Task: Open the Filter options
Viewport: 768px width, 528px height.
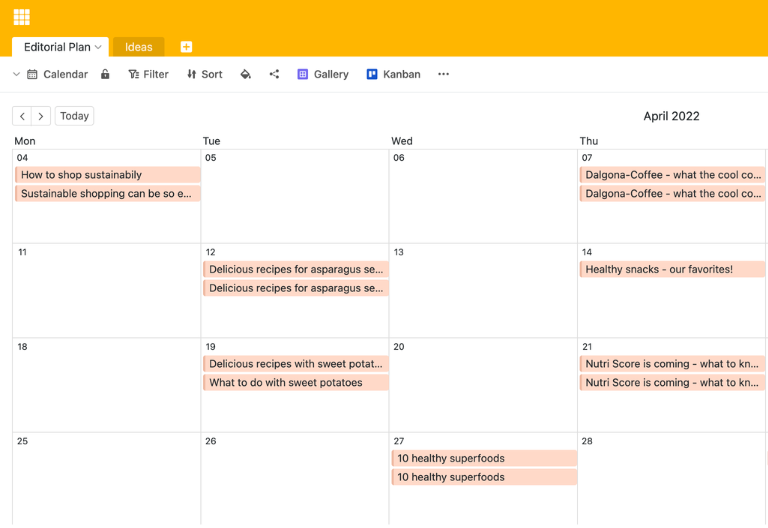Action: pos(148,74)
